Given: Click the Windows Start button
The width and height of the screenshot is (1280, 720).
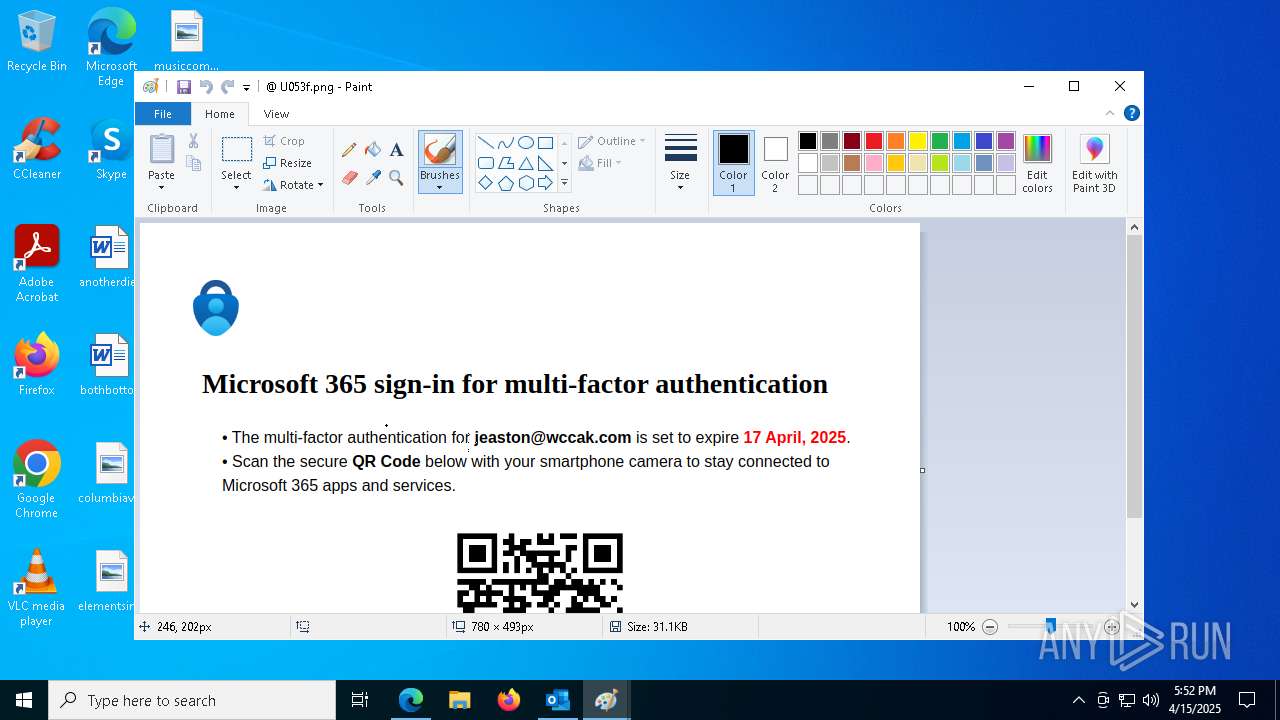Looking at the screenshot, I should [24, 700].
